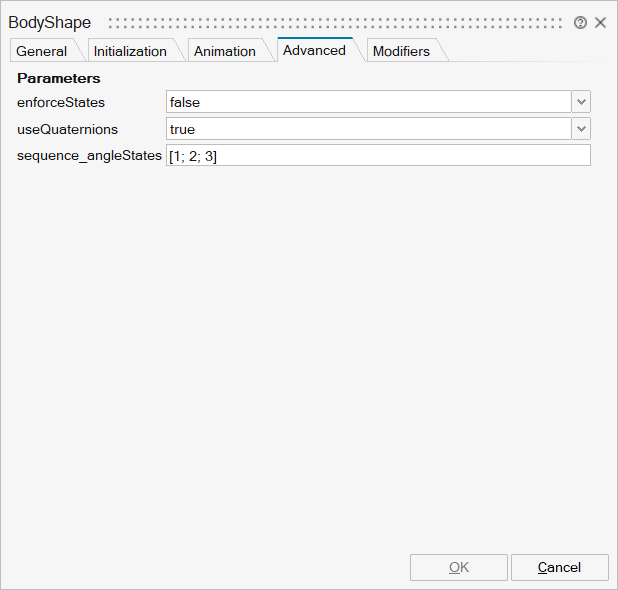This screenshot has height=590, width=618.
Task: Click the enforceStates parameter label
Action: [61, 102]
